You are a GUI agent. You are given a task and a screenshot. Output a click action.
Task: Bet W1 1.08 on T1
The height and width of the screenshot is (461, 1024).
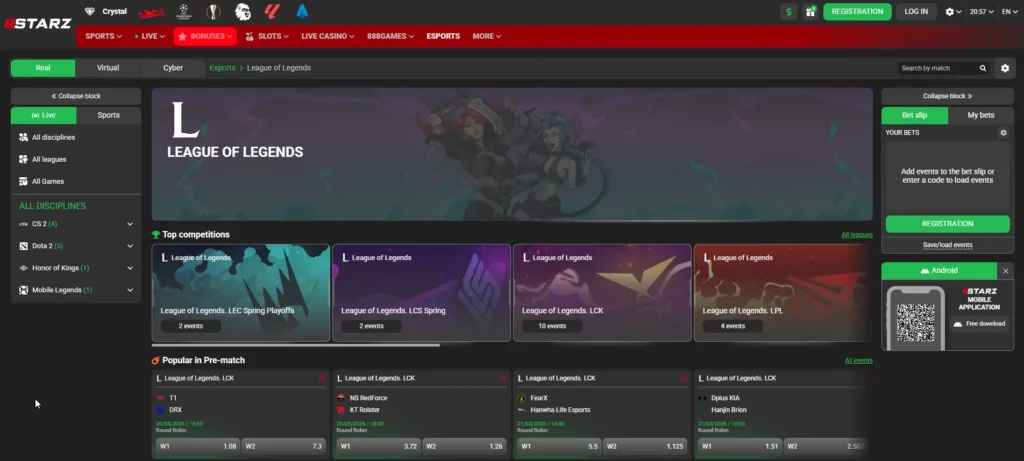[x=197, y=447]
